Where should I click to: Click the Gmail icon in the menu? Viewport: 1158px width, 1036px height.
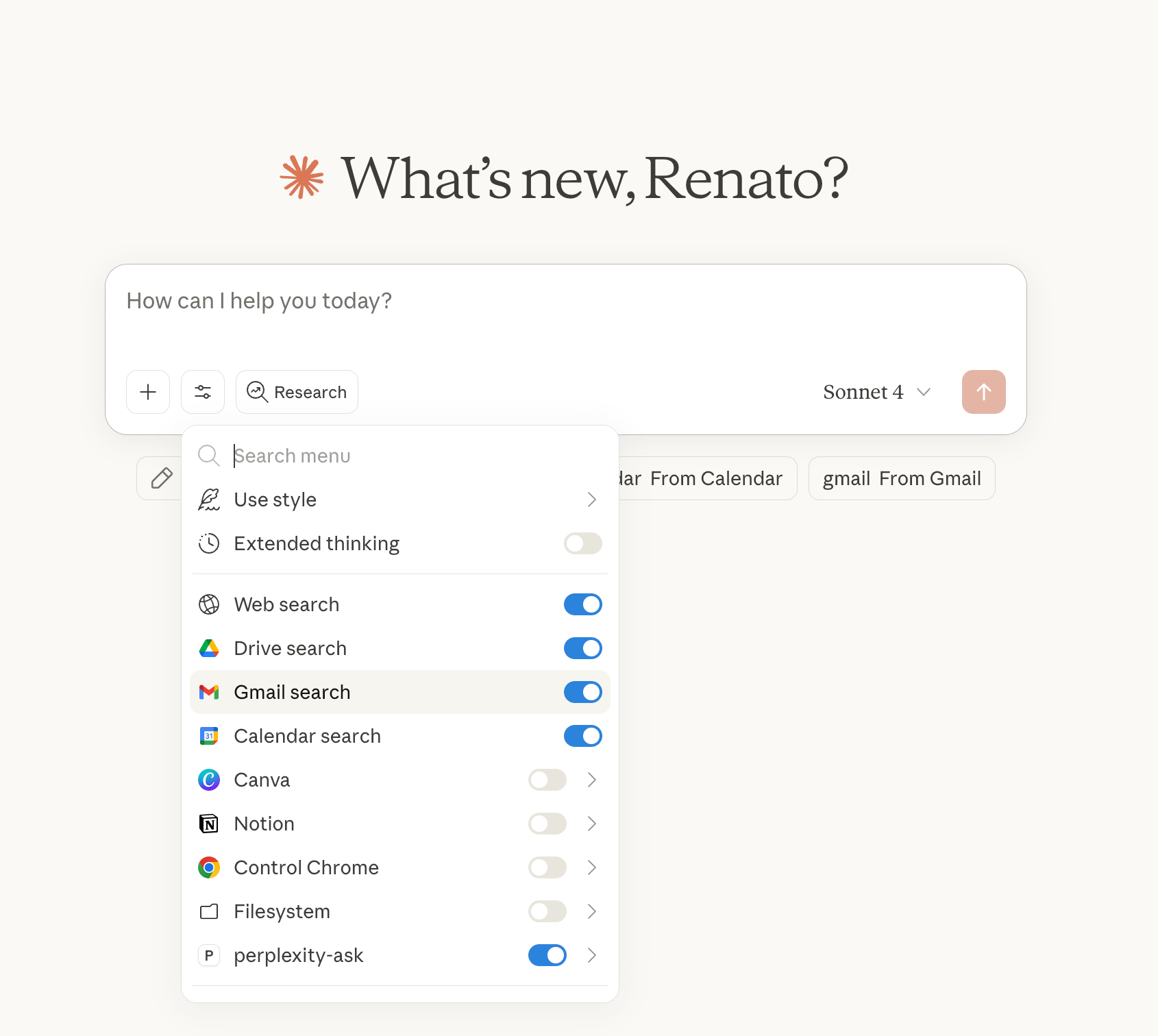coord(209,692)
